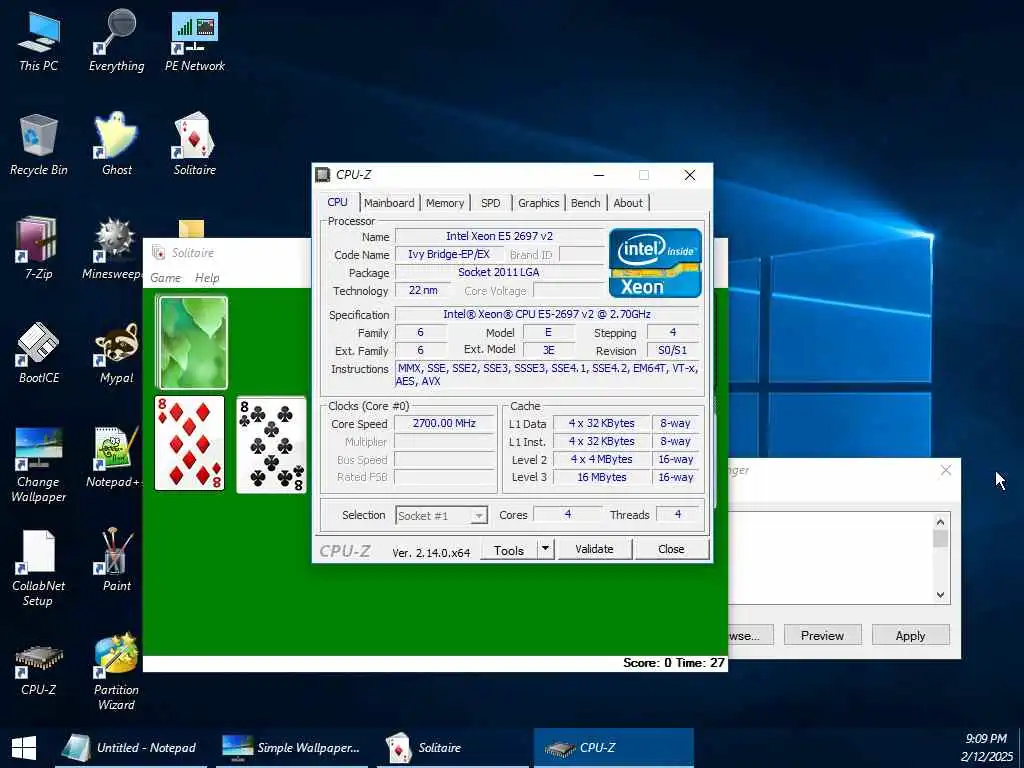Select the About tab
Screen dimensions: 1024x768
click(x=628, y=203)
